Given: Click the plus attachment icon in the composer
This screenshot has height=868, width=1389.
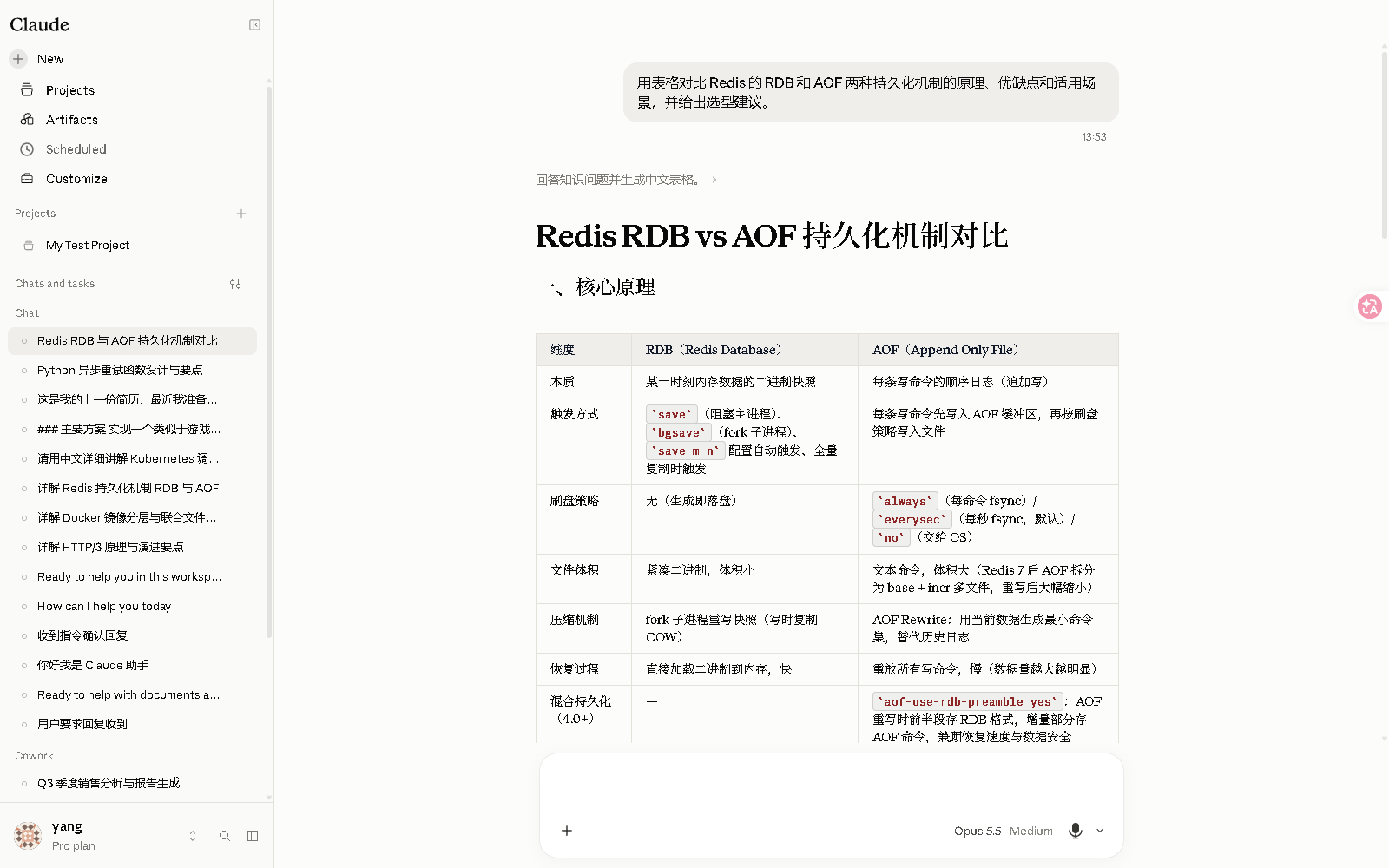Looking at the screenshot, I should (567, 831).
